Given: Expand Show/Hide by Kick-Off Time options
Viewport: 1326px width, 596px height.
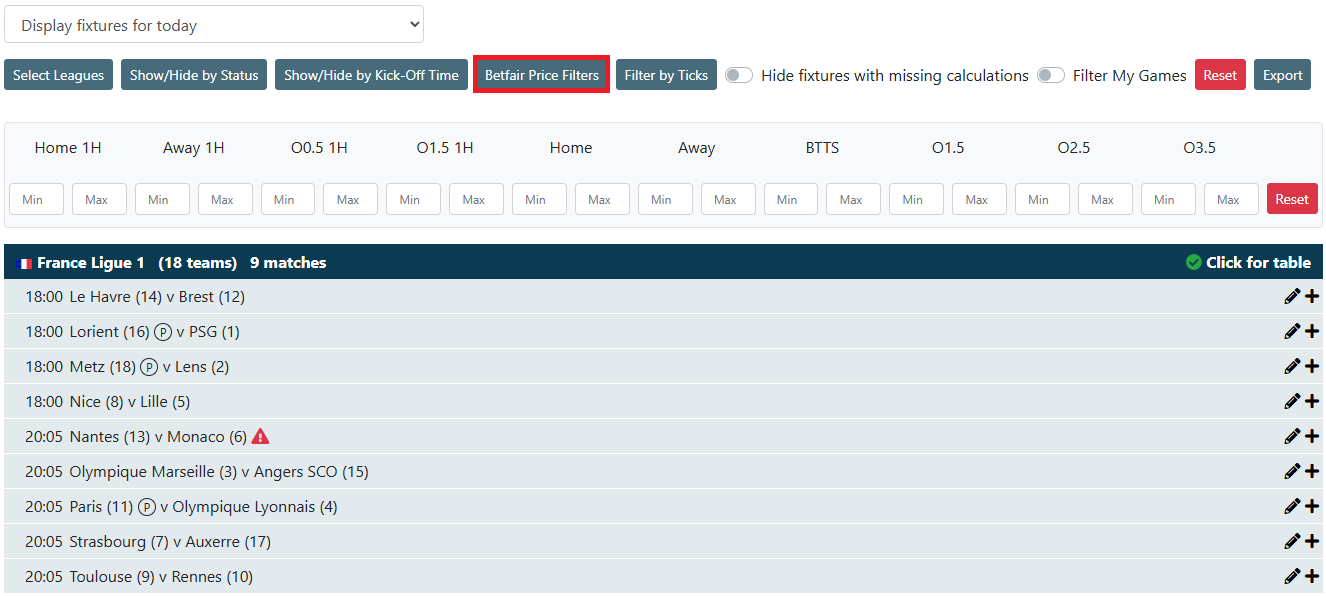Looking at the screenshot, I should coord(371,75).
